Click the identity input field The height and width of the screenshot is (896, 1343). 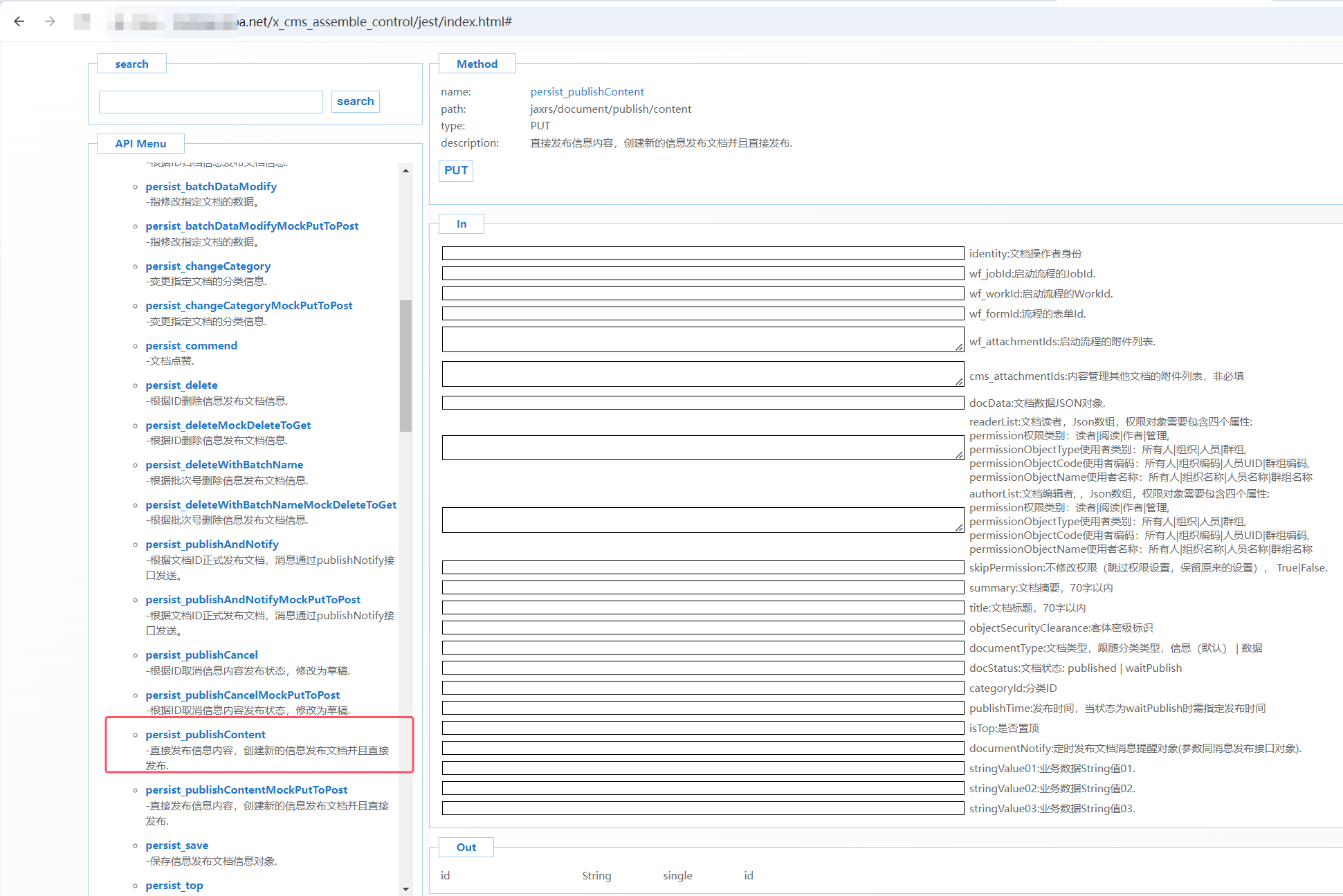click(702, 254)
